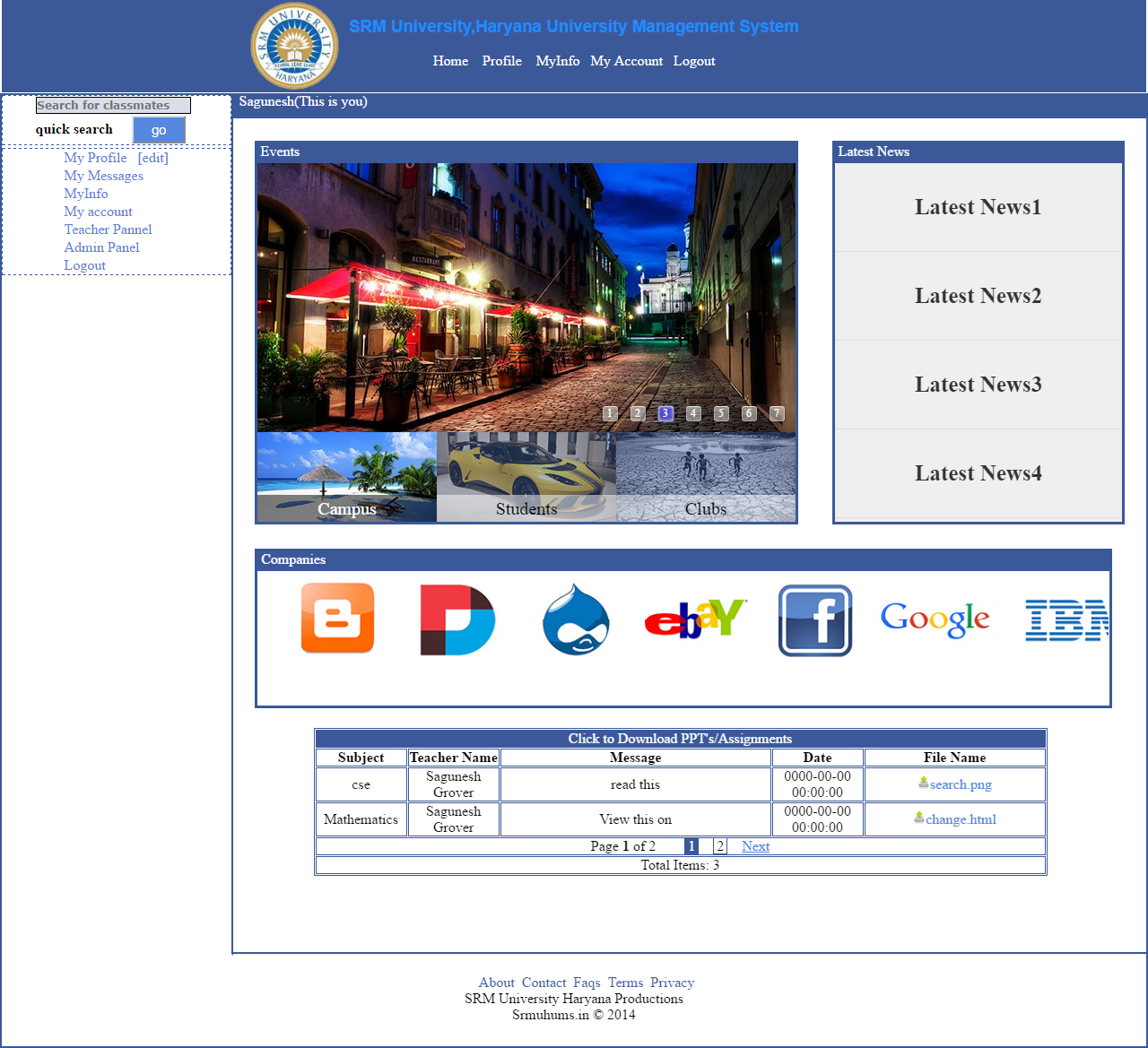Switch to slide 6 in Events slider

pyautogui.click(x=749, y=413)
